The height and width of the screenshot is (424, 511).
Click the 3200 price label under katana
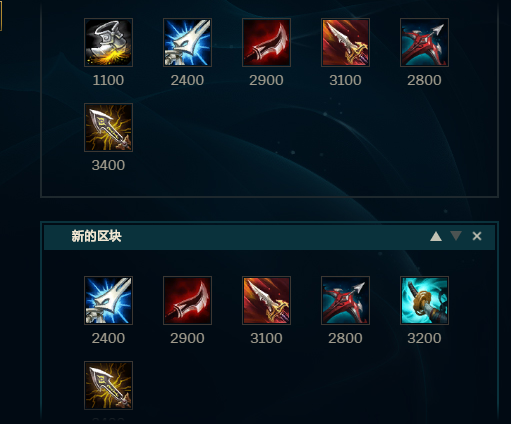click(424, 338)
